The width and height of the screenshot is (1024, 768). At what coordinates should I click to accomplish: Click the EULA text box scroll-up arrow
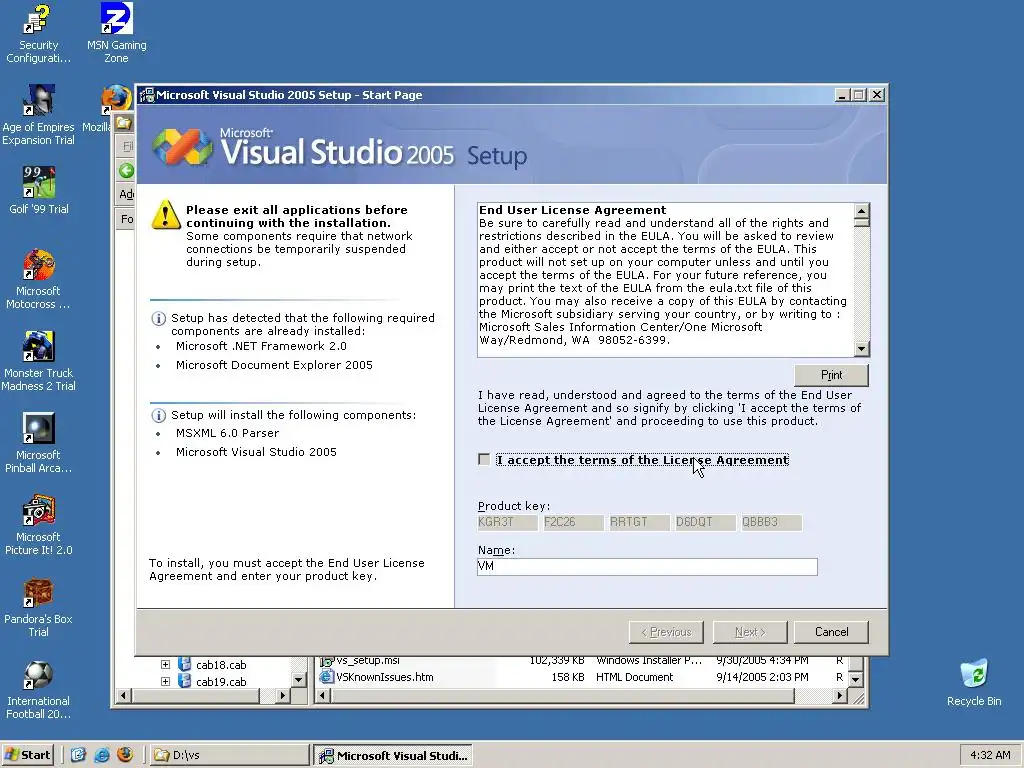click(861, 212)
